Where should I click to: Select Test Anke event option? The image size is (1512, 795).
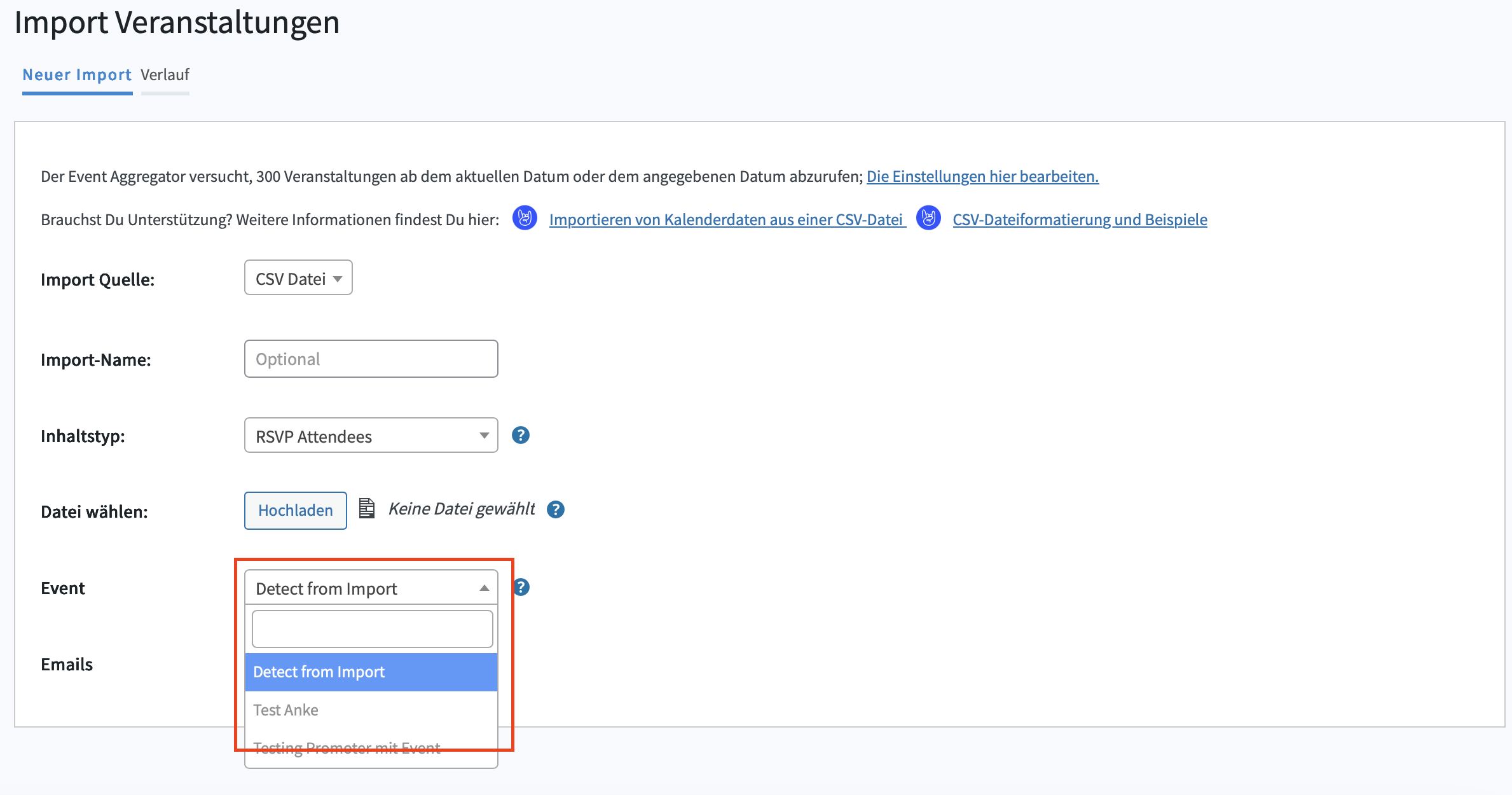coord(371,710)
